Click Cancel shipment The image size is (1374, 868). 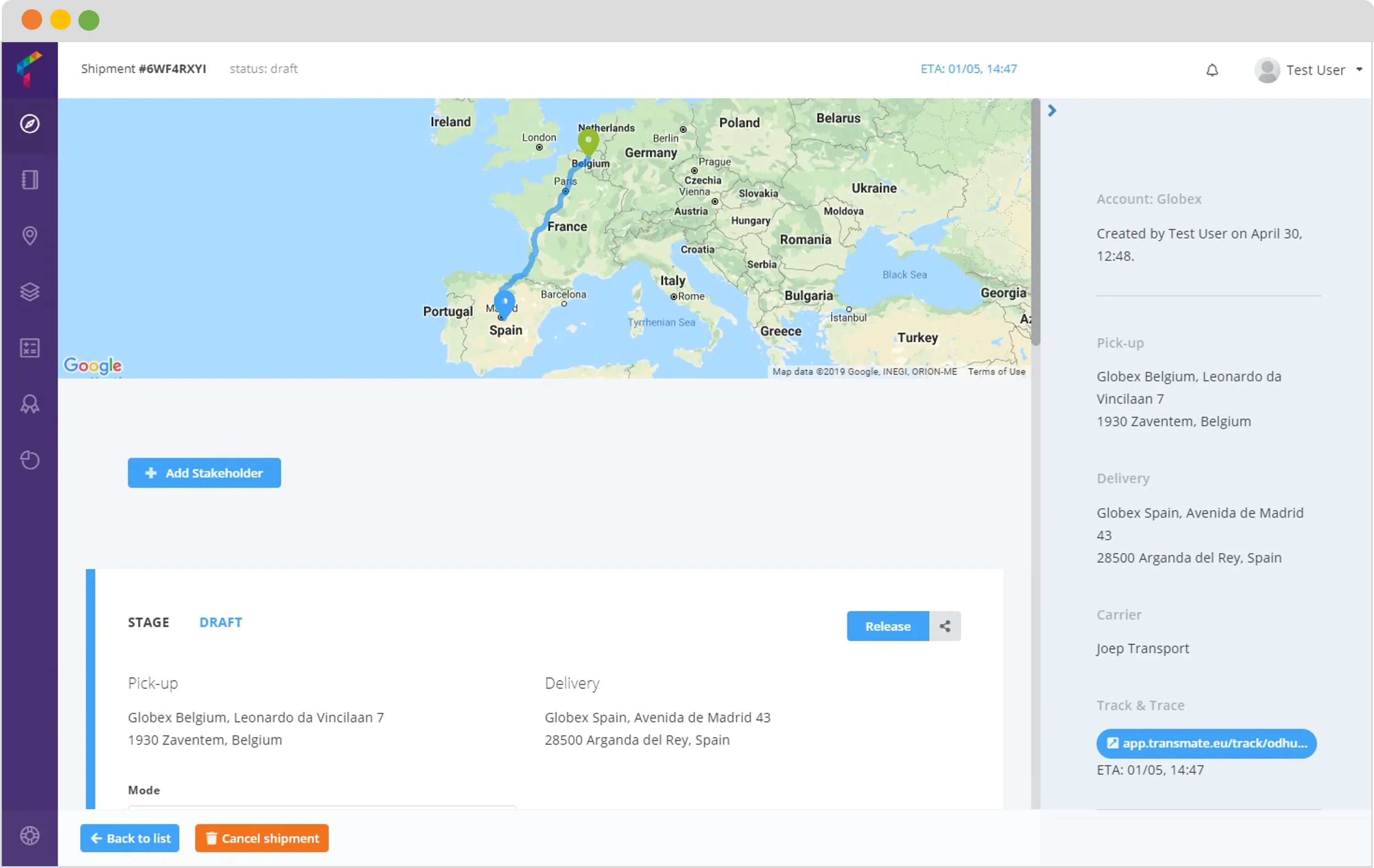coord(261,838)
